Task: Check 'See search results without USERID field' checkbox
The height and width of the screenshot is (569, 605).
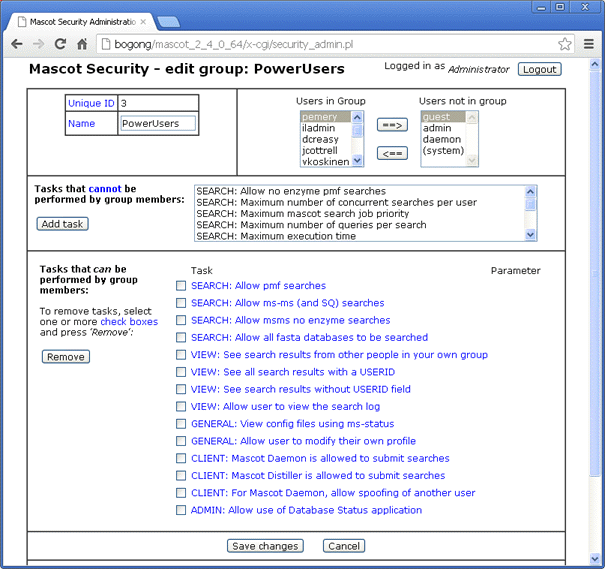Action: pyautogui.click(x=181, y=389)
